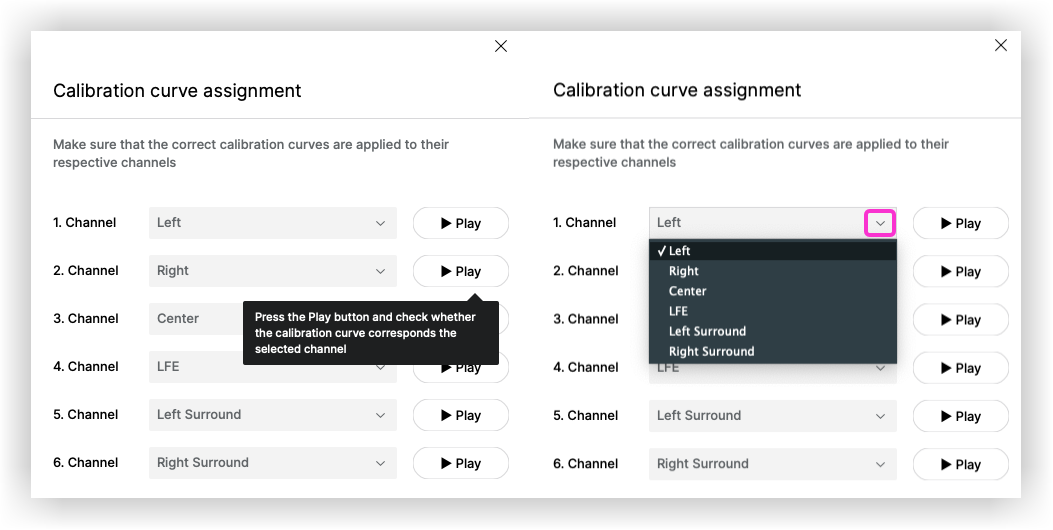Play channel 1 in the right dialog
This screenshot has width=1053, height=530.
960,223
